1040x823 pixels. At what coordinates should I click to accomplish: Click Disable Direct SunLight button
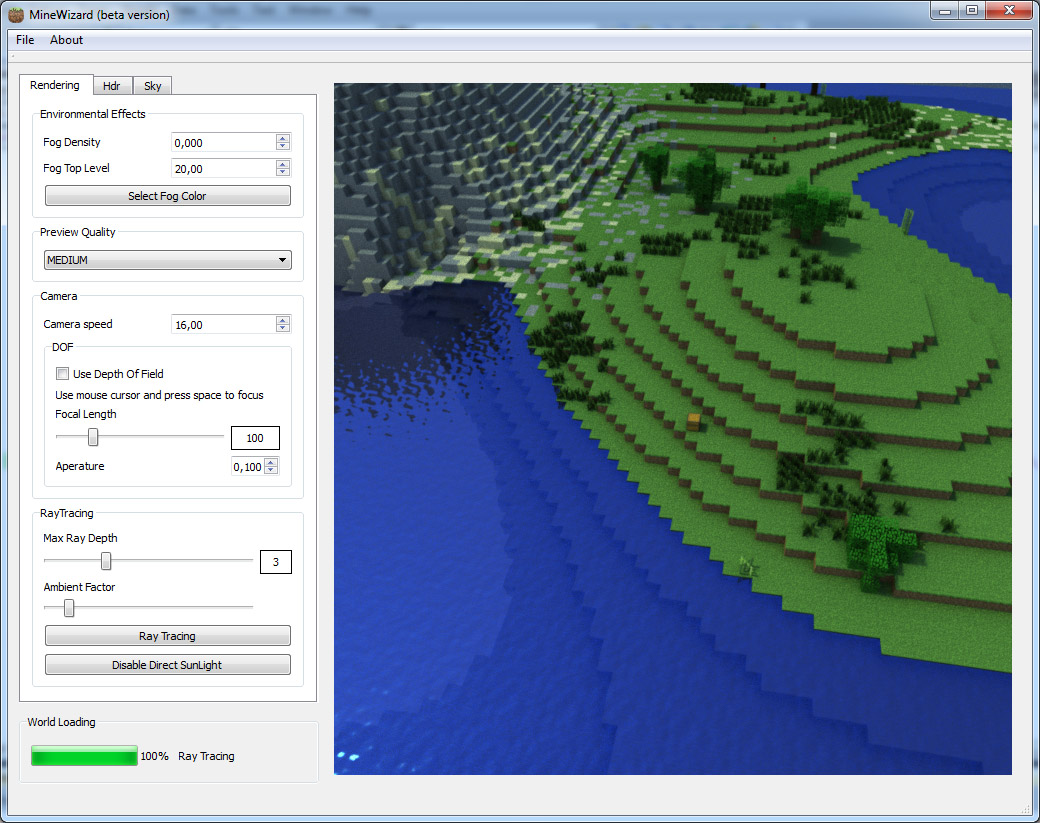[x=167, y=665]
